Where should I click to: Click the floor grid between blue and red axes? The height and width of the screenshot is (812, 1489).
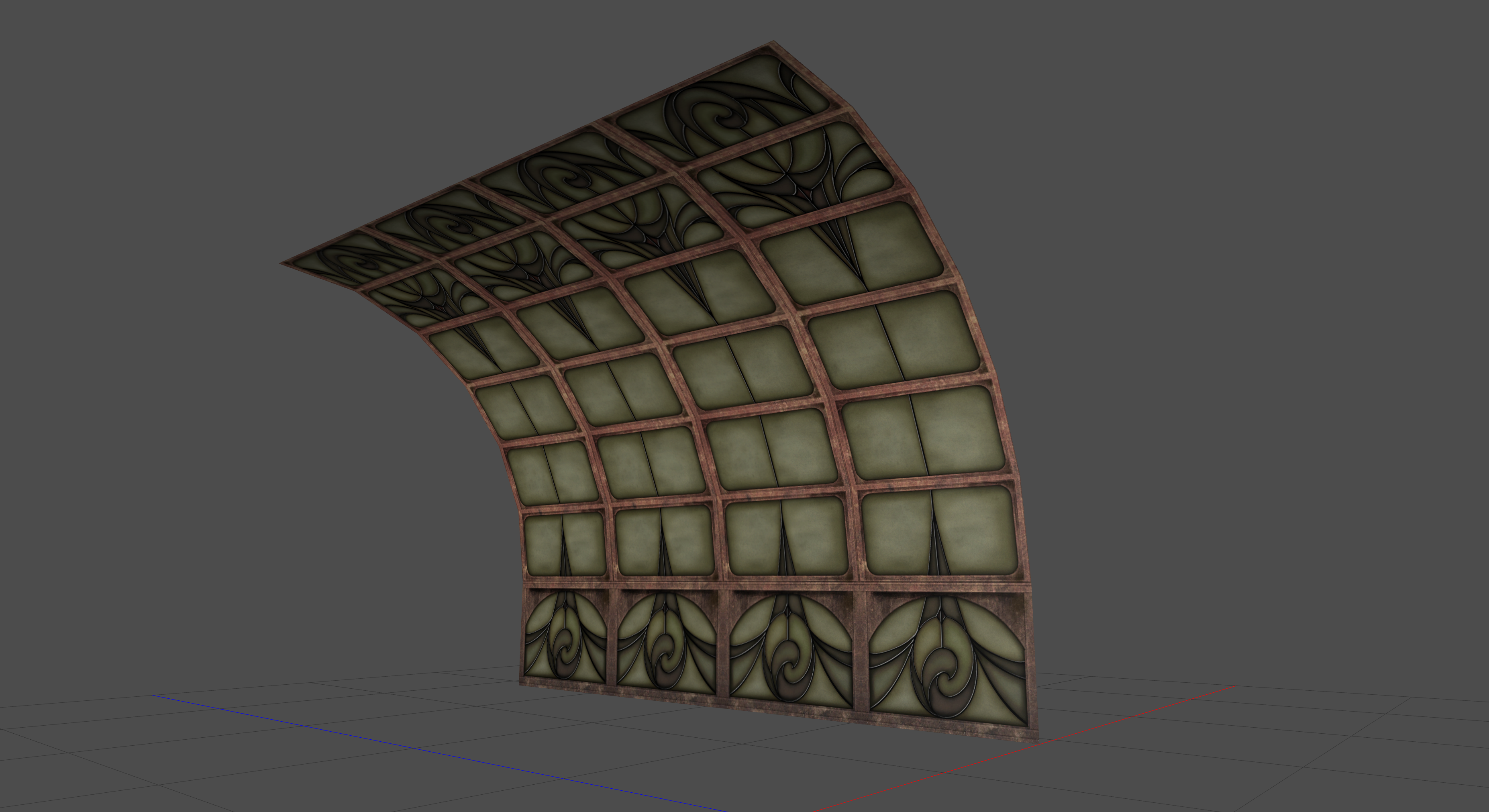pyautogui.click(x=751, y=774)
